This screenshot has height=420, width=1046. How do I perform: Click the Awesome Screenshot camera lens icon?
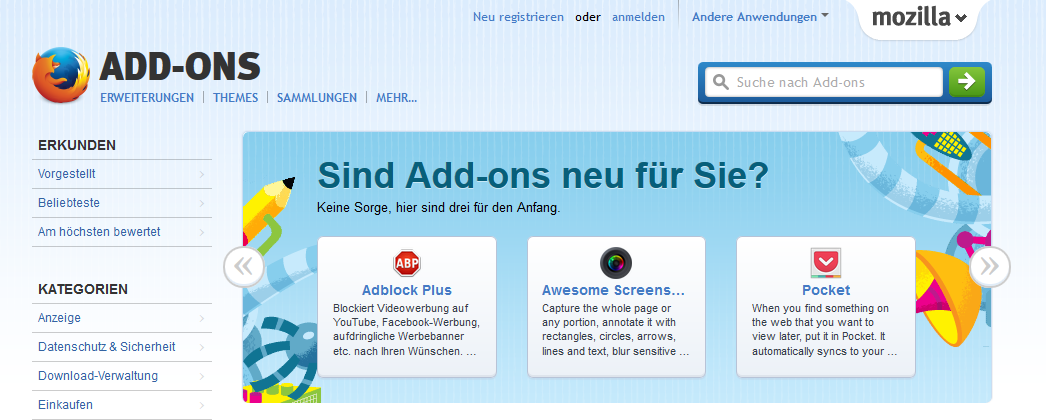point(616,263)
